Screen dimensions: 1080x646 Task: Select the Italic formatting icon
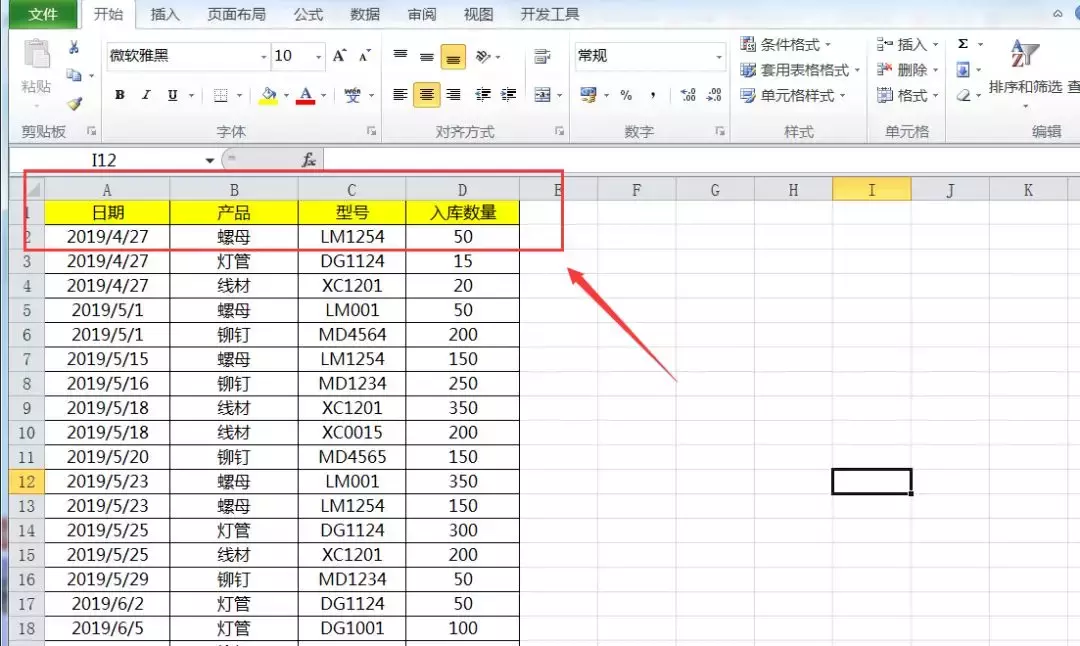(x=146, y=94)
